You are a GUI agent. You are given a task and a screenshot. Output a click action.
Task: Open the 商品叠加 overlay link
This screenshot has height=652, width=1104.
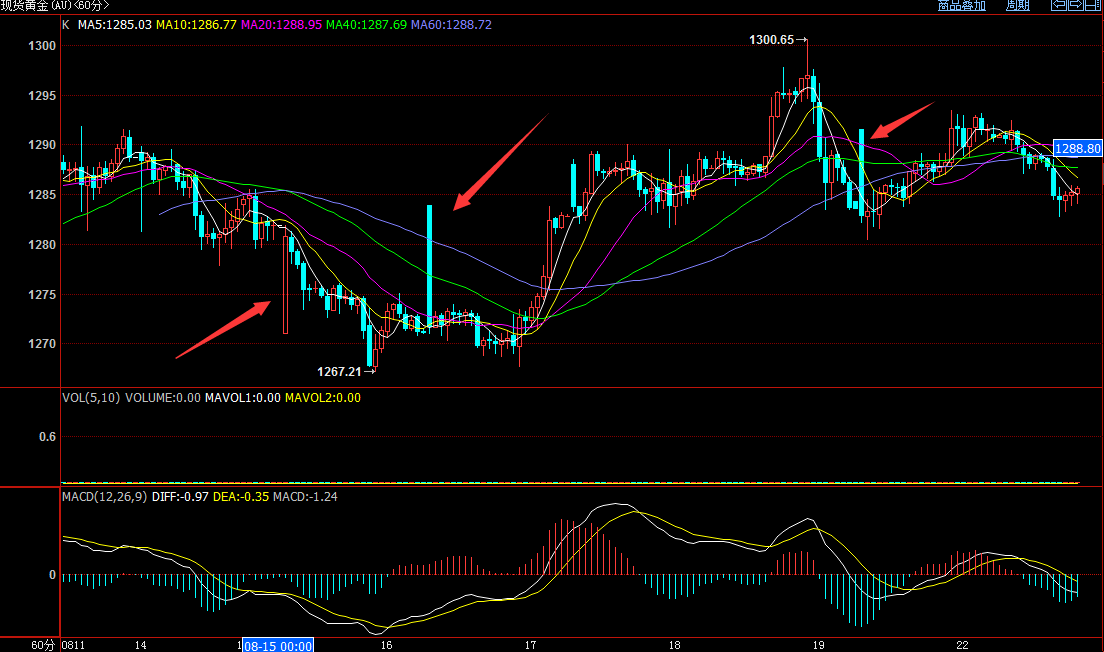coord(961,6)
